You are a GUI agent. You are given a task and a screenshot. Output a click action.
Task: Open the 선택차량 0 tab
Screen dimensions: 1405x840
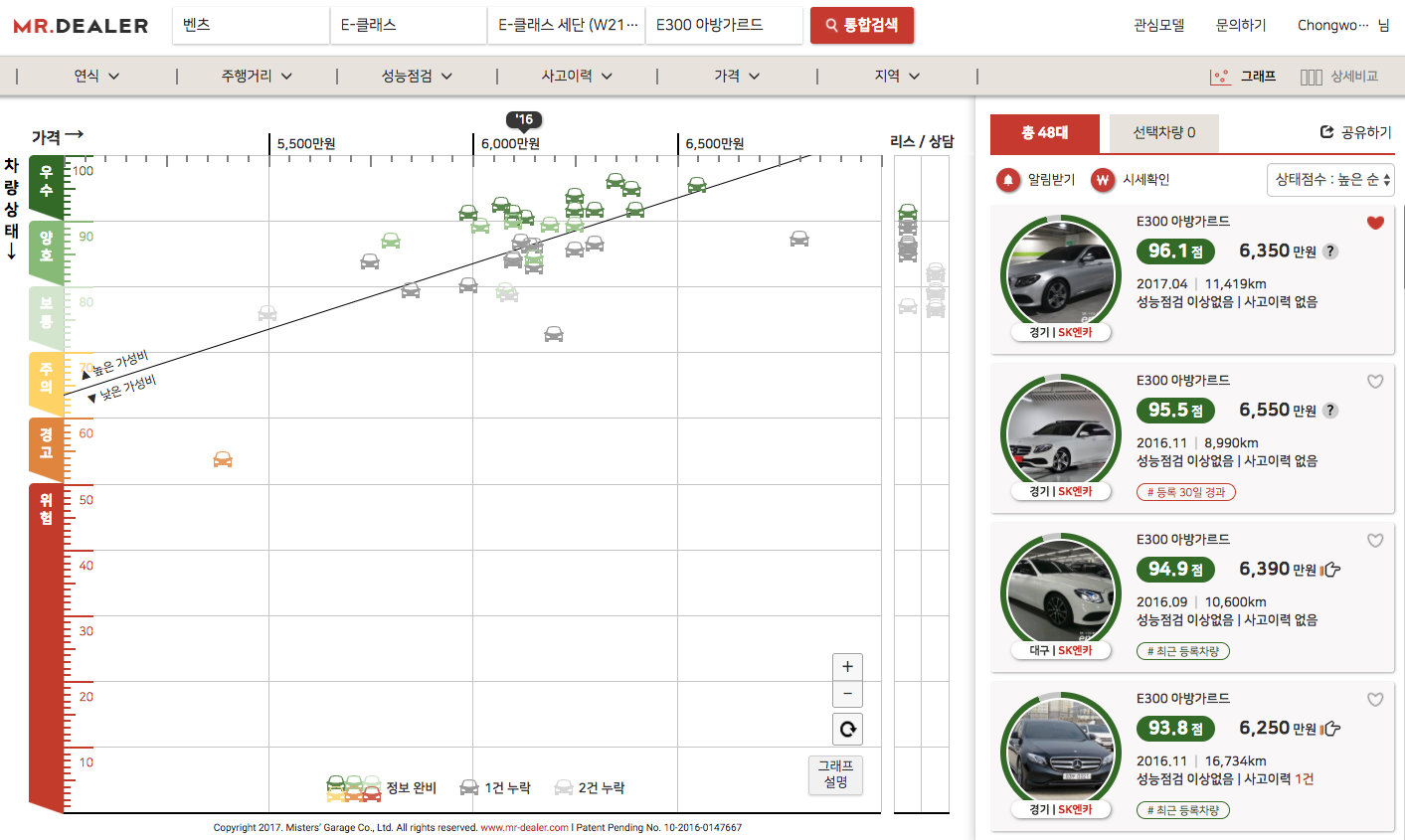[x=1164, y=133]
